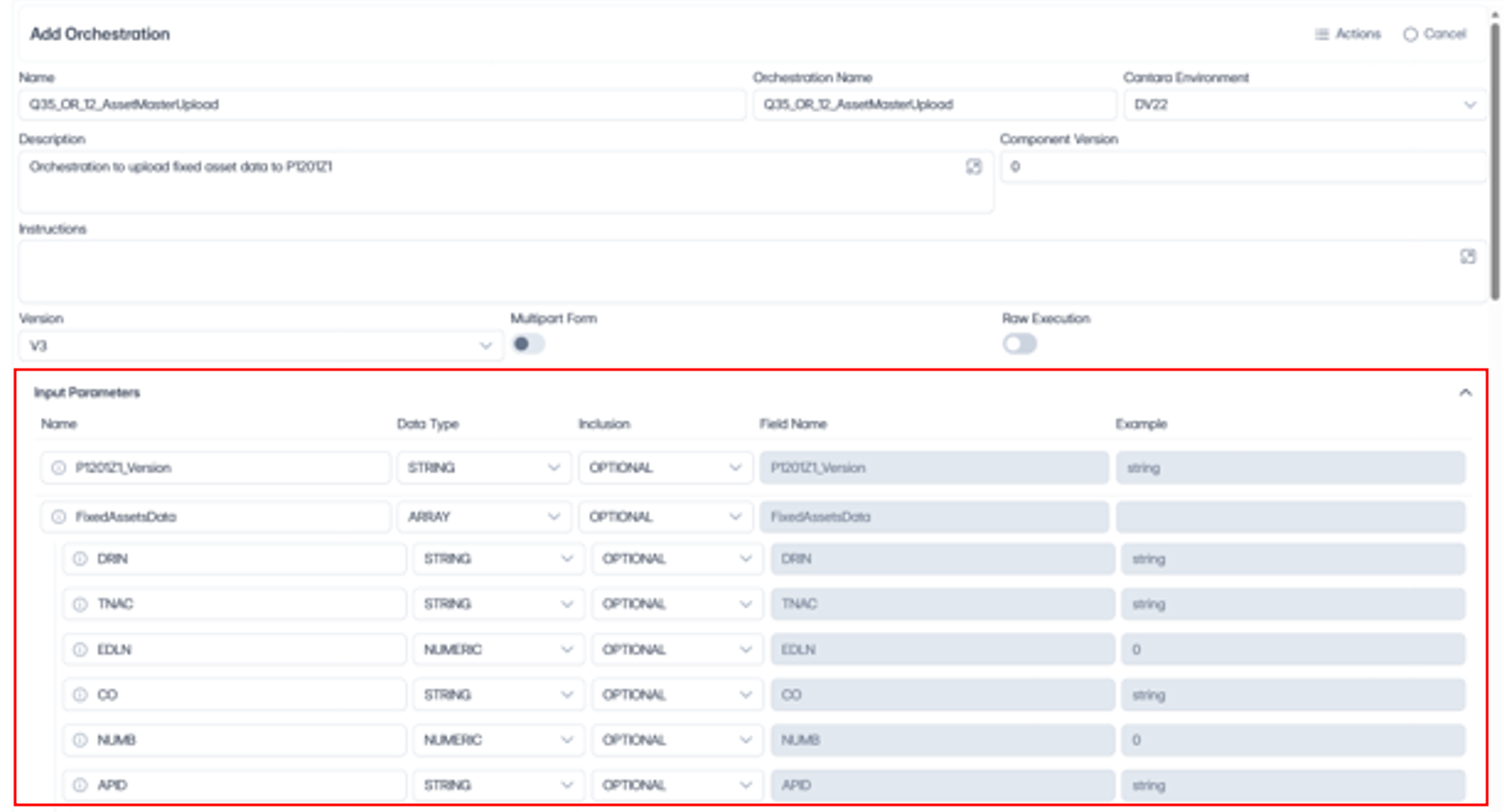Open Data Type dropdown for DRIN

pyautogui.click(x=498, y=559)
